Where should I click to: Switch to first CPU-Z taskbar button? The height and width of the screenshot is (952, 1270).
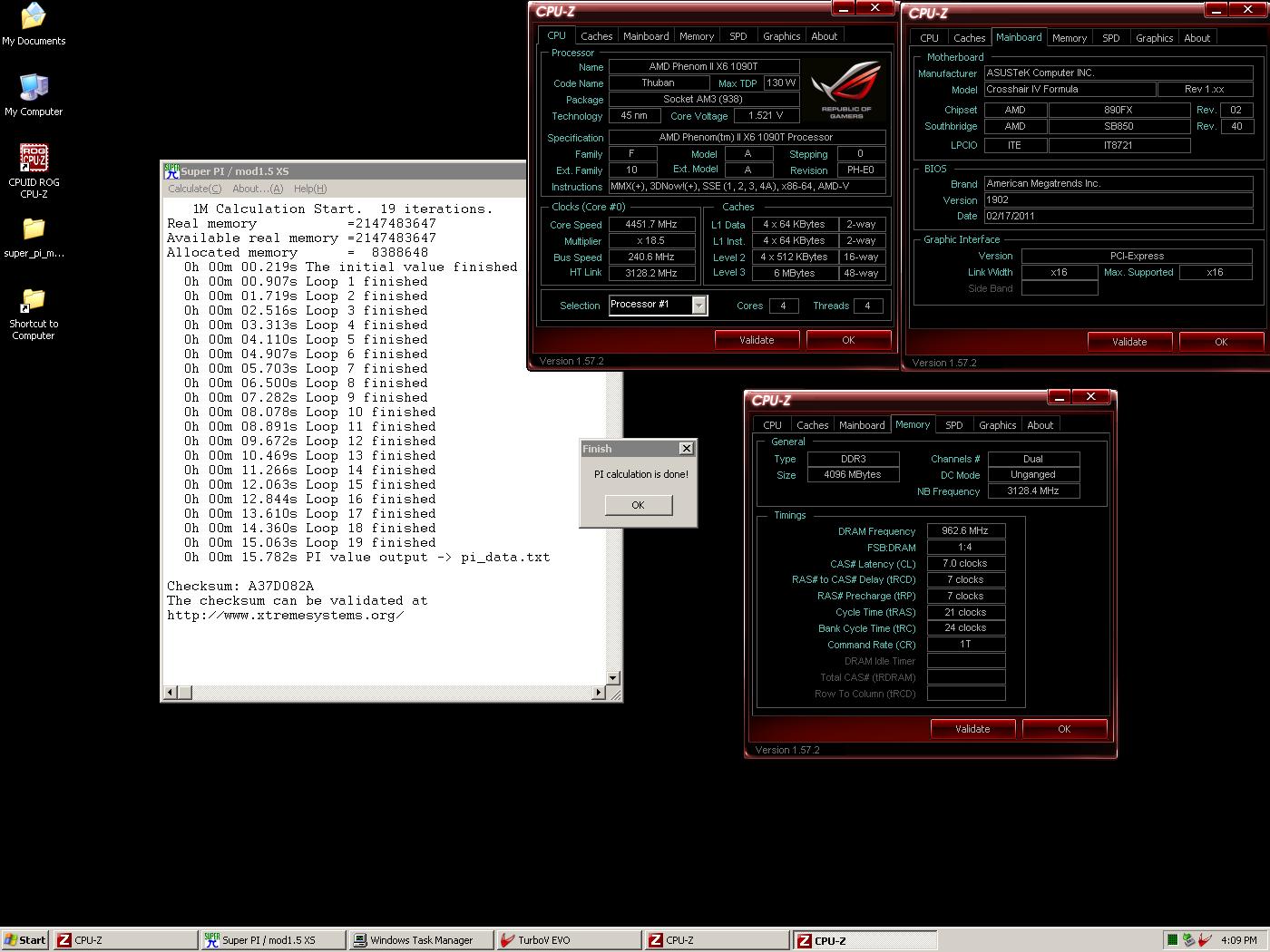[125, 940]
